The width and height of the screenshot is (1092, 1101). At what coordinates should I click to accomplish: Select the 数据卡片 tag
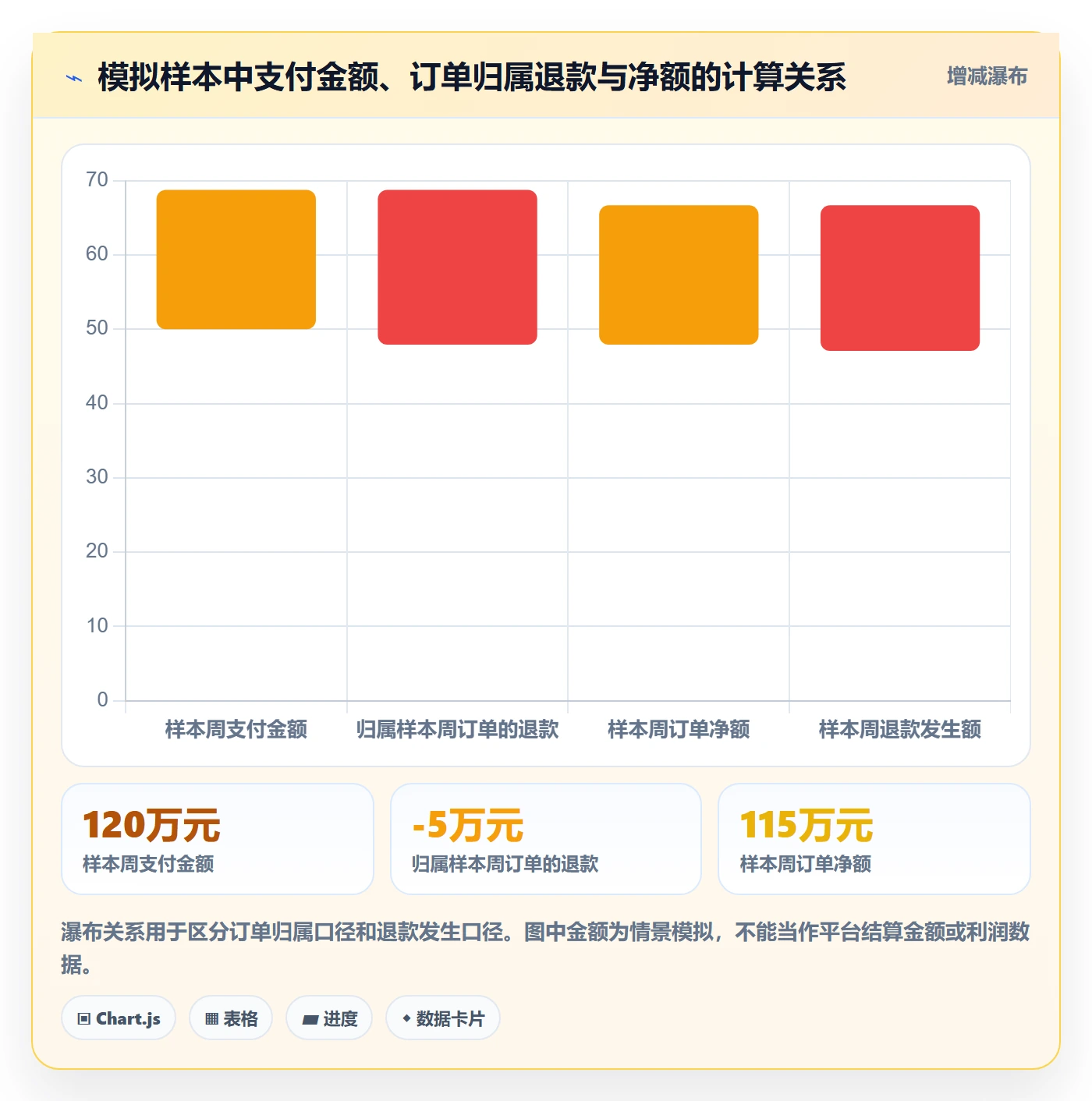point(443,1018)
